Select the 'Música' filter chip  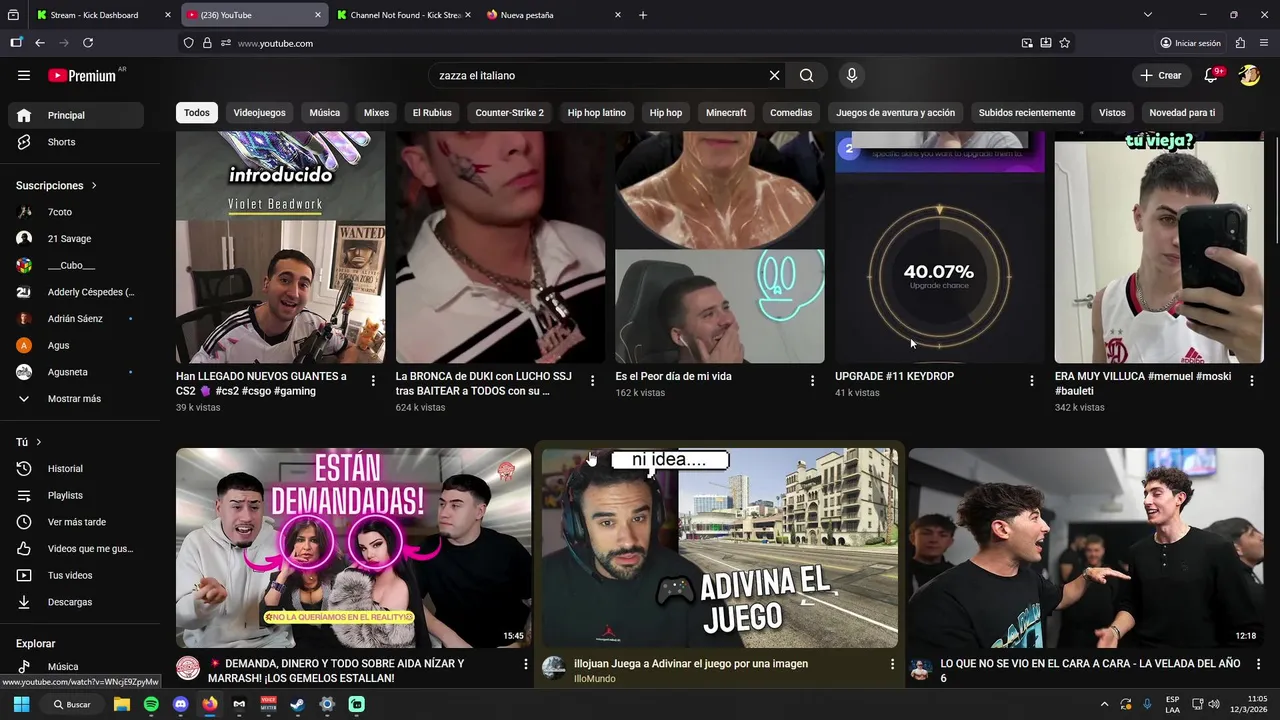[x=324, y=113]
